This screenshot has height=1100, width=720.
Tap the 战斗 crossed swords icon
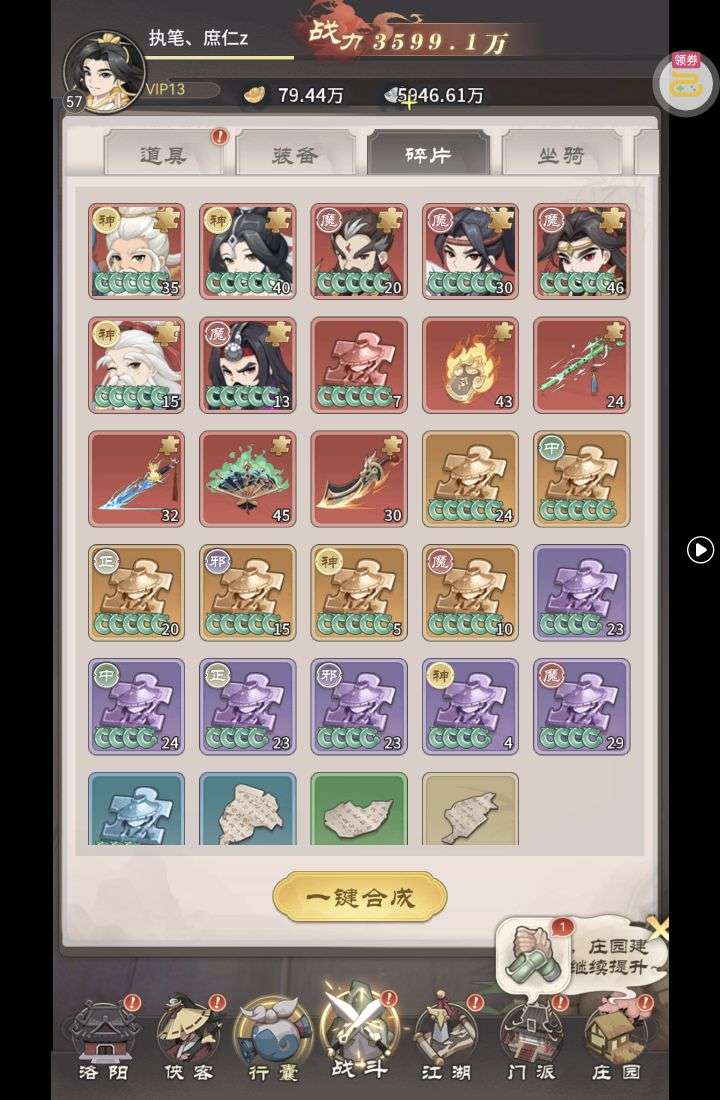[x=358, y=1033]
